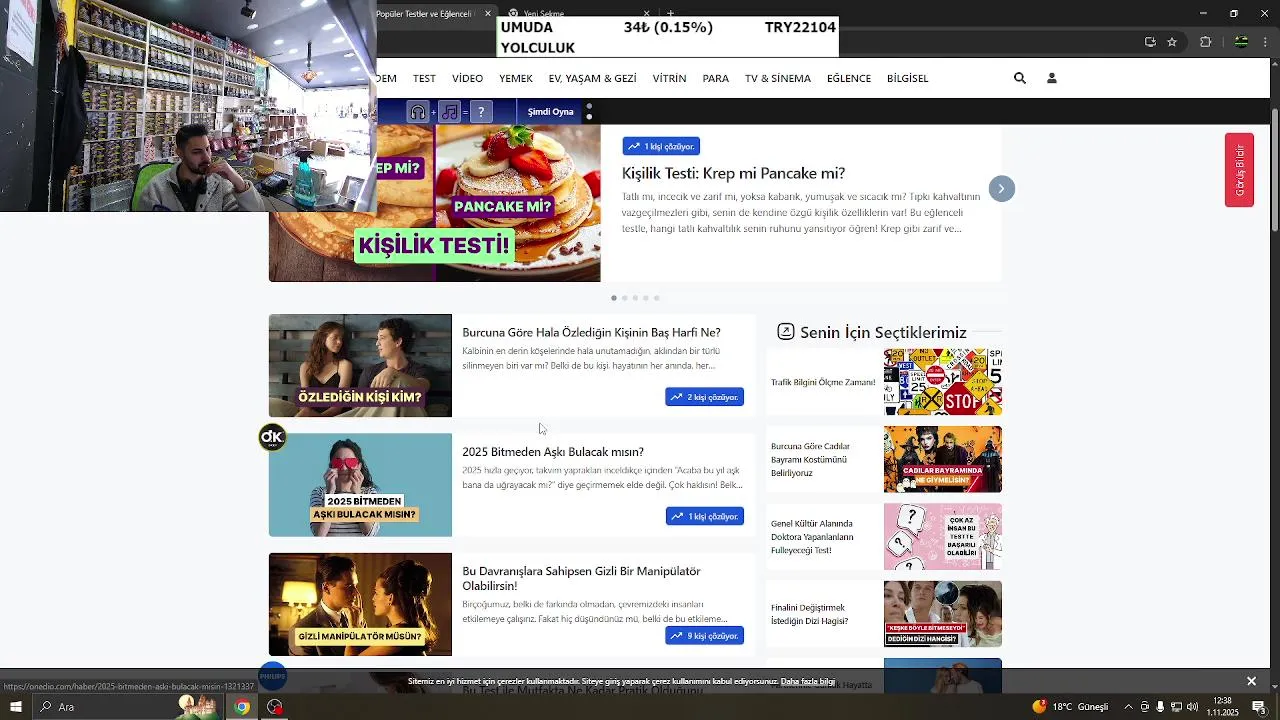The width and height of the screenshot is (1280, 720).
Task: Click the Cadılar Bayramında costume thumbnail
Action: tap(942, 459)
